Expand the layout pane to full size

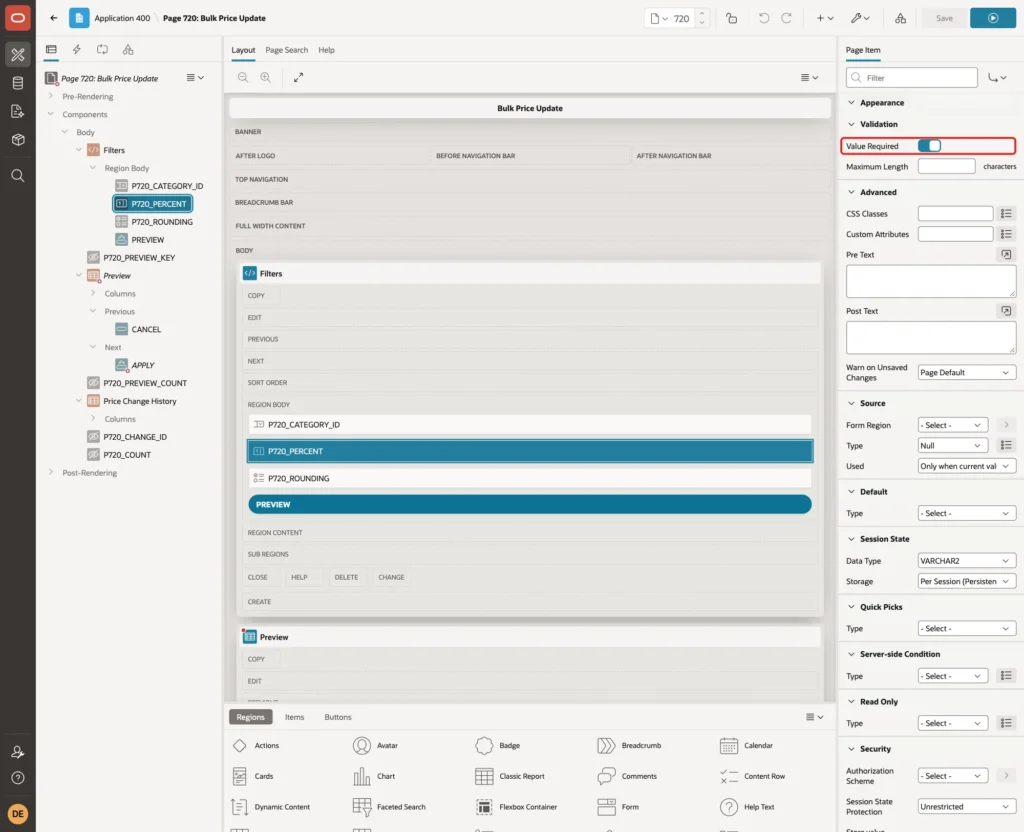298,78
